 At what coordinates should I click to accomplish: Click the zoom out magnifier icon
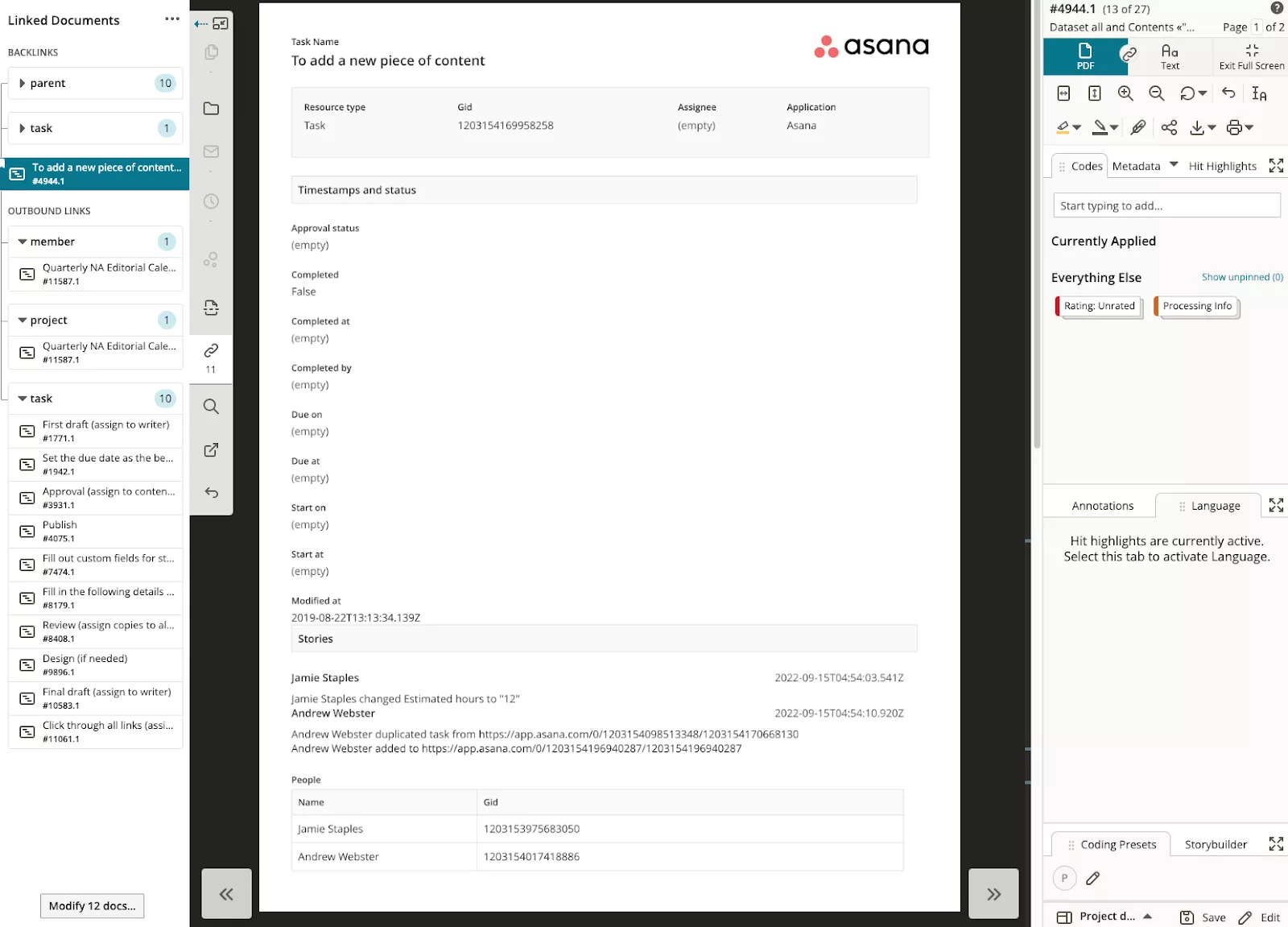coord(1157,93)
